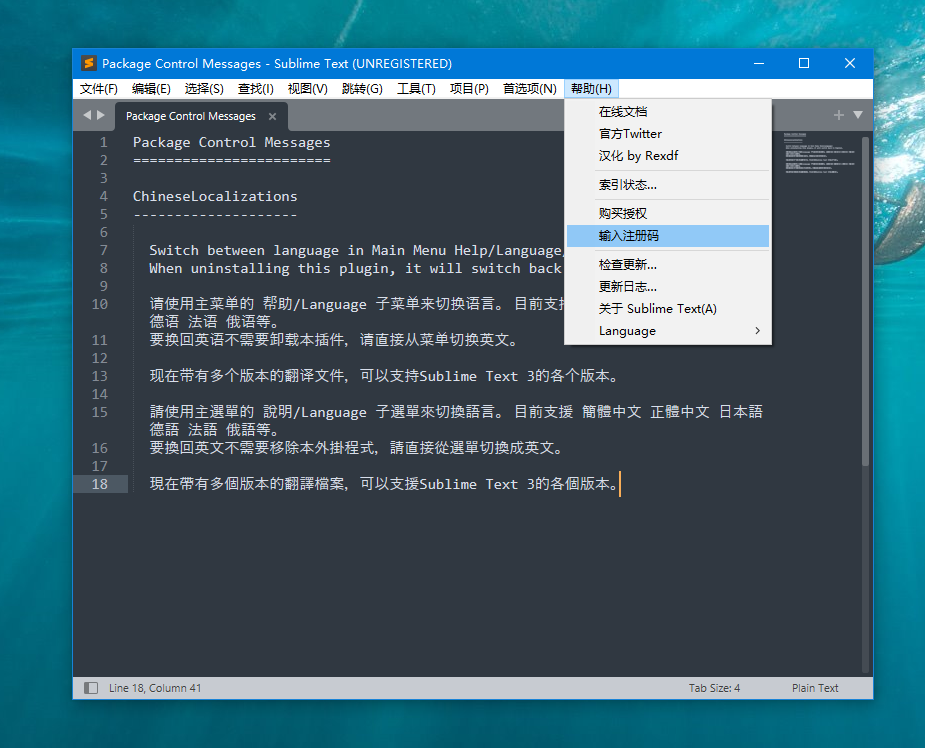Maximize the Sublime Text window
Image resolution: width=925 pixels, height=748 pixels.
803,63
